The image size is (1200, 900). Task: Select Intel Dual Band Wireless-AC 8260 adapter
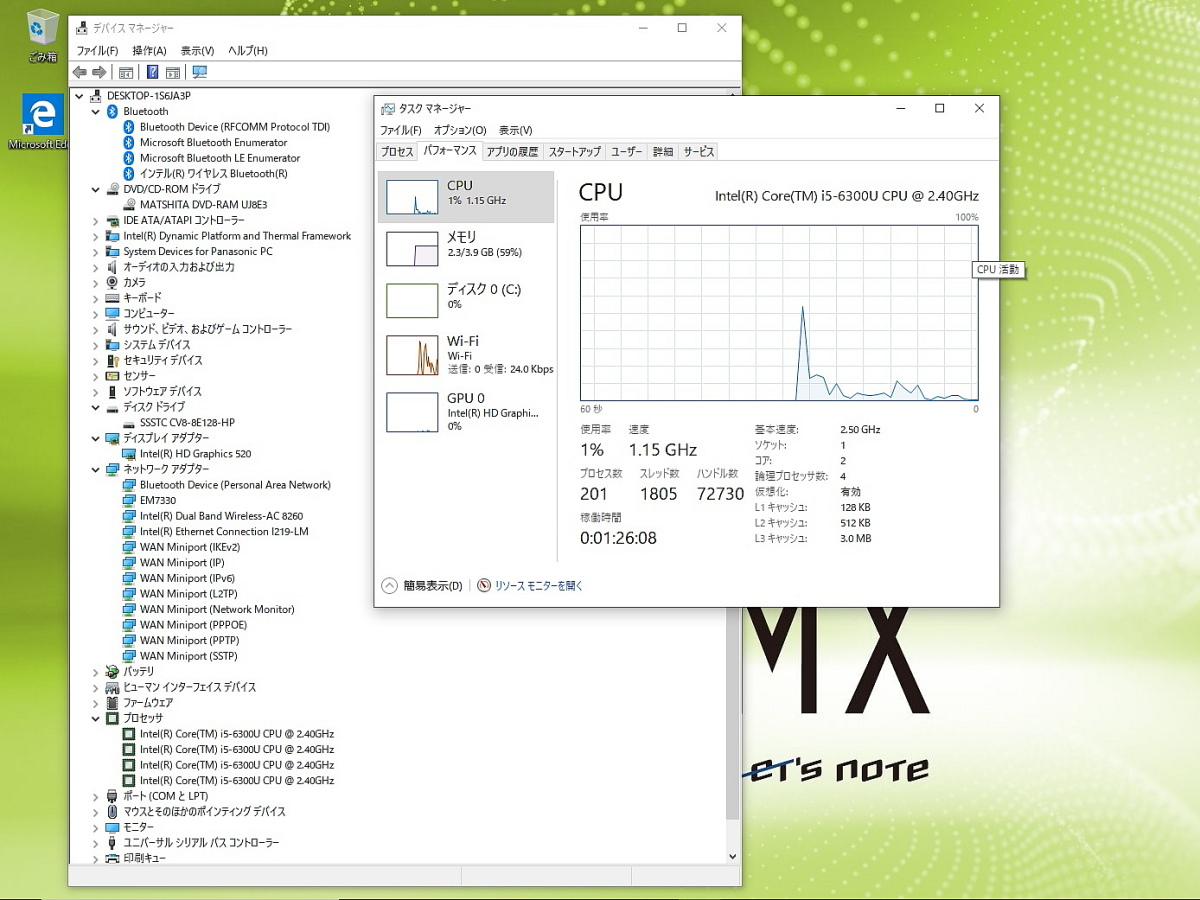[221, 516]
